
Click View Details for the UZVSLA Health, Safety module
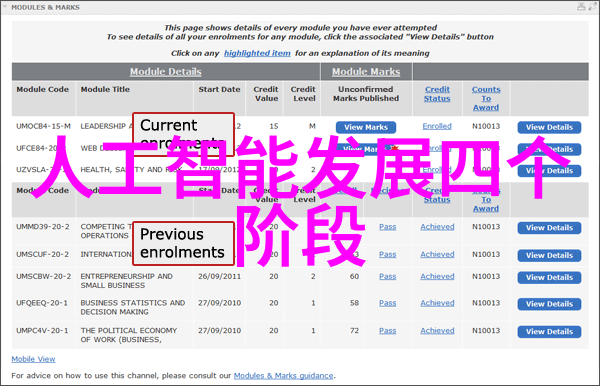click(549, 171)
